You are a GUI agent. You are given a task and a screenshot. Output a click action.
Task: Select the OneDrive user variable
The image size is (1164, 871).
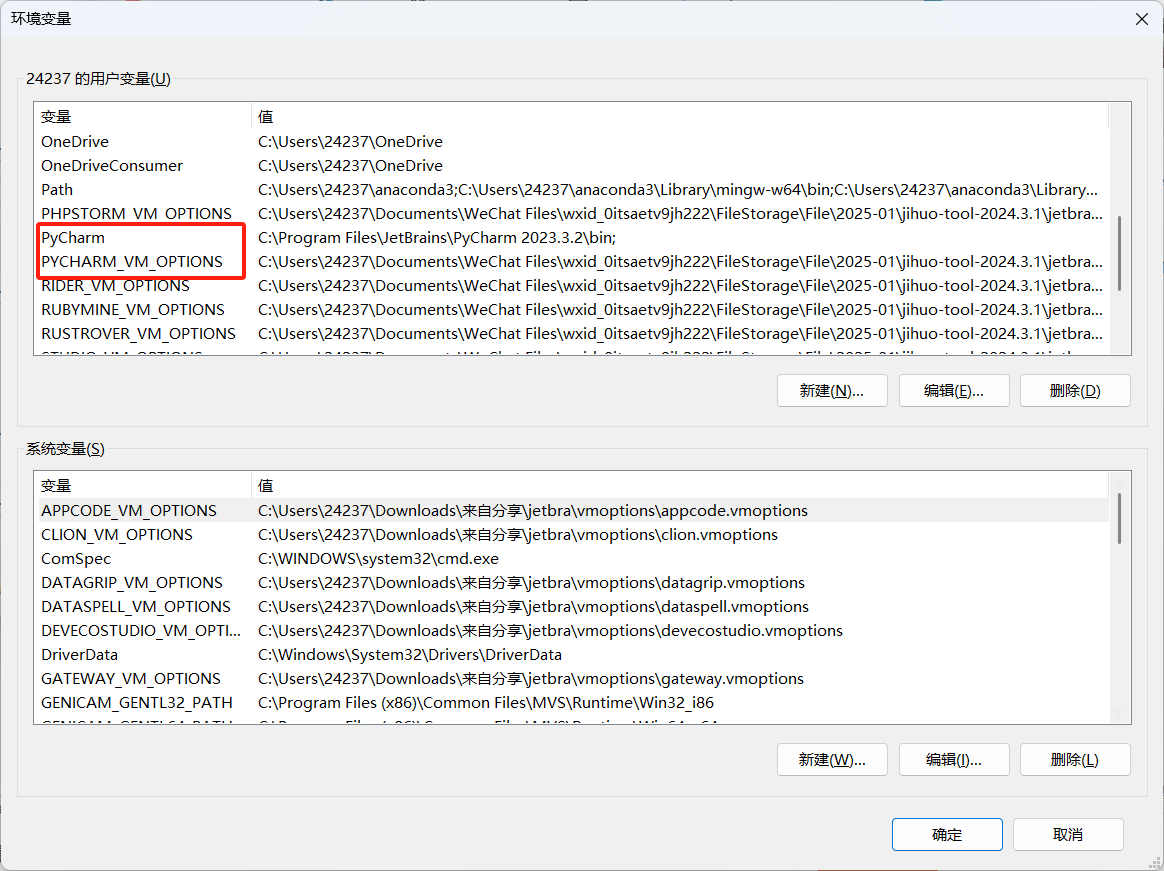75,141
